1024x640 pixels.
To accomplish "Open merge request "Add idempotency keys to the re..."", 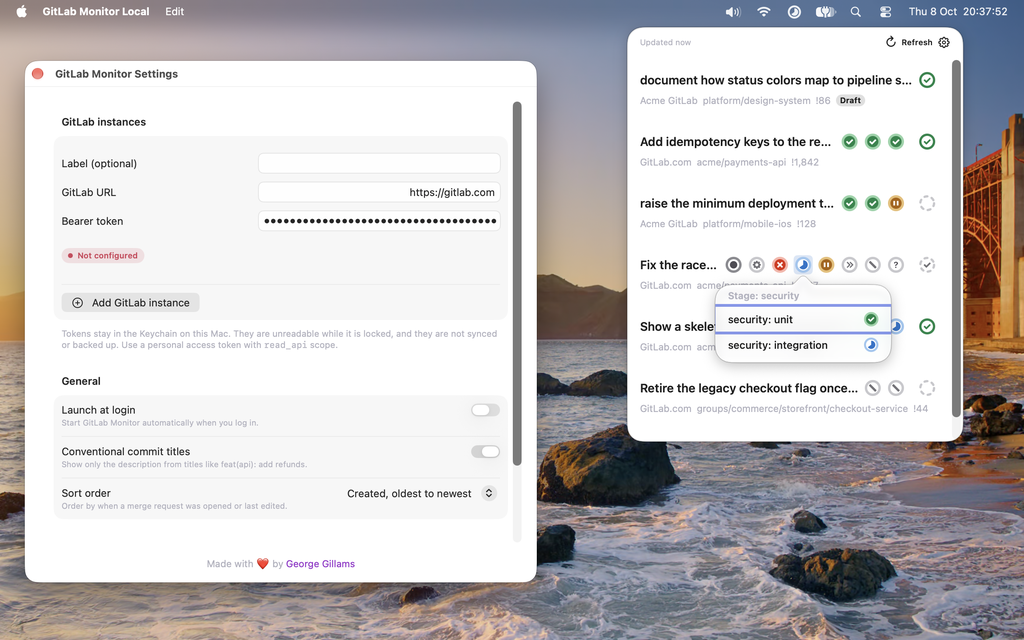I will (x=735, y=142).
